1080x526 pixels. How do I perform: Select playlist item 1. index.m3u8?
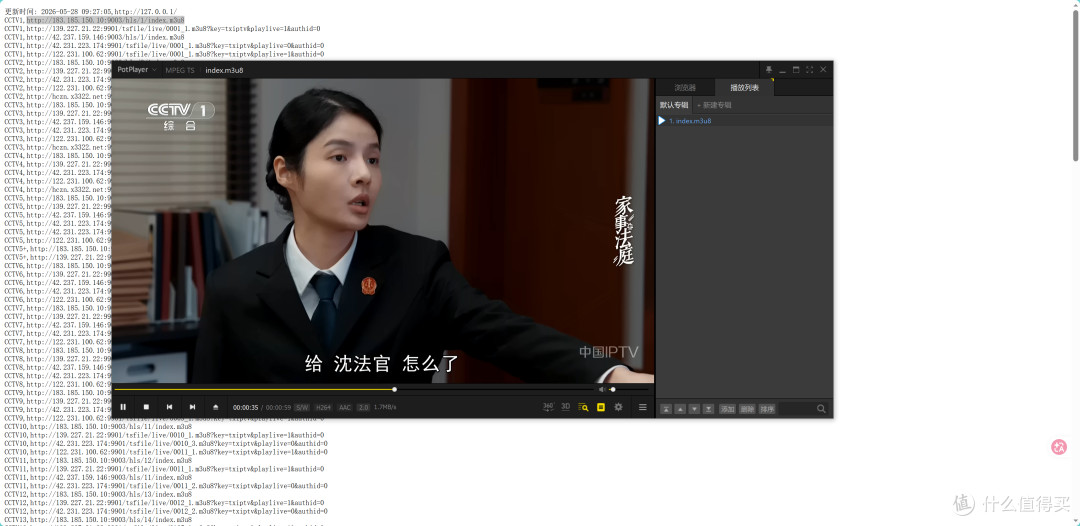744,120
